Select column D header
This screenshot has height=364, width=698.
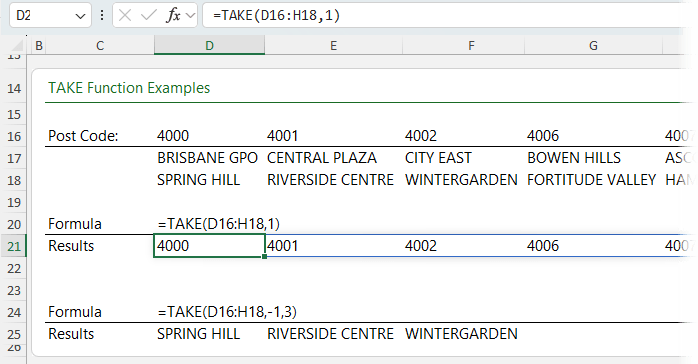[209, 45]
